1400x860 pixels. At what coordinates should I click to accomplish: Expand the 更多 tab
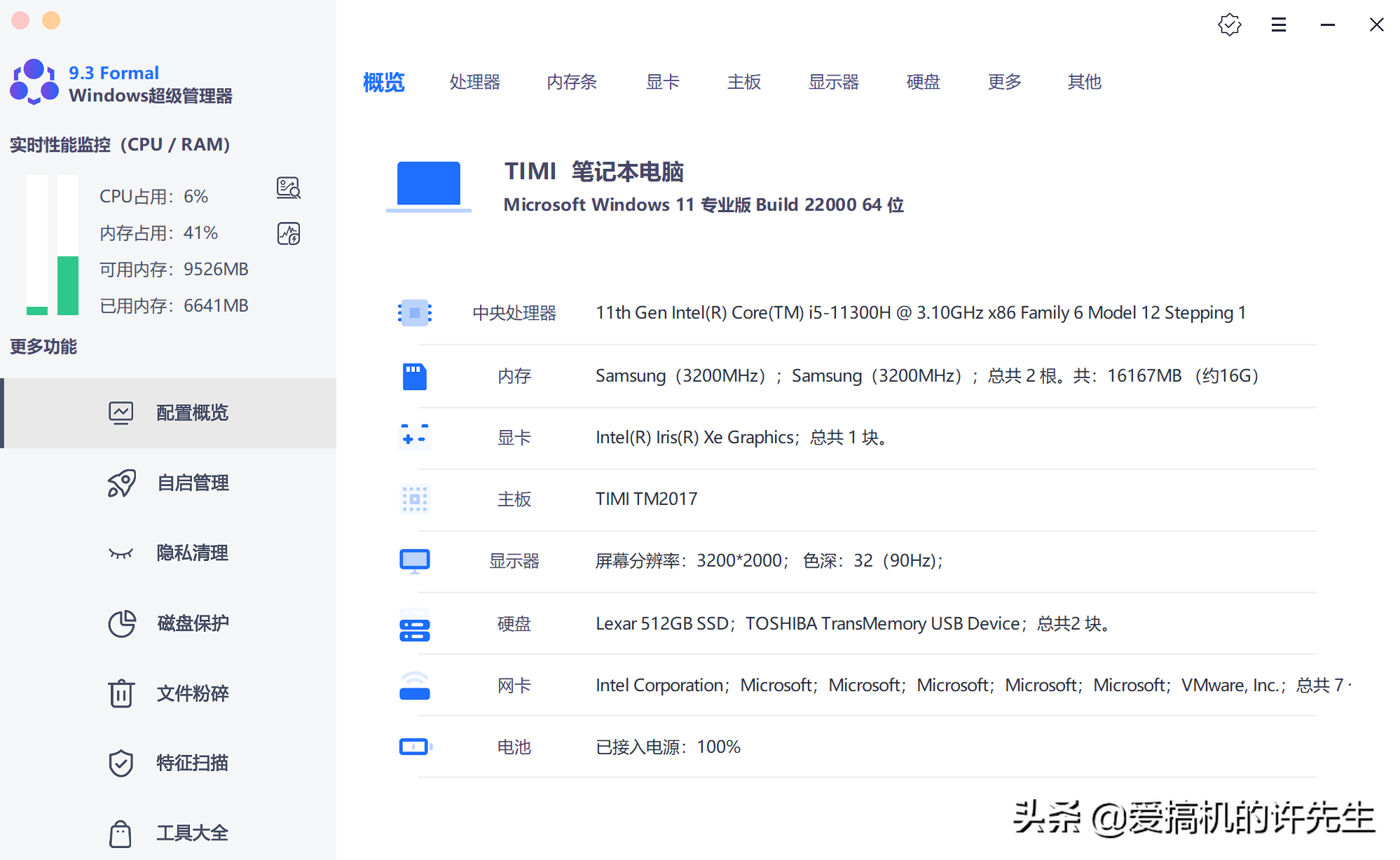tap(1004, 82)
